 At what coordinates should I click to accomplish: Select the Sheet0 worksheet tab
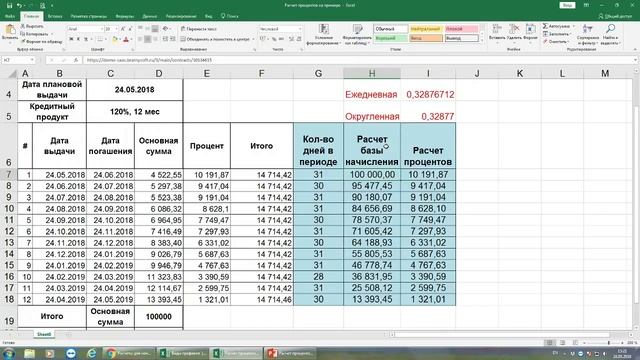tap(44, 334)
